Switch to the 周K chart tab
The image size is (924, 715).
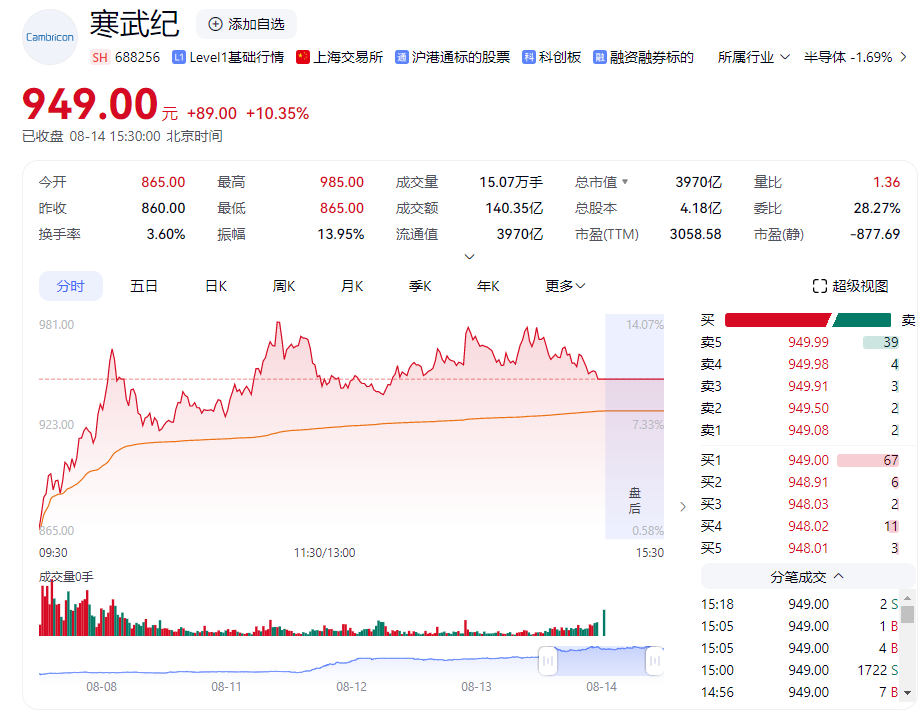point(283,286)
